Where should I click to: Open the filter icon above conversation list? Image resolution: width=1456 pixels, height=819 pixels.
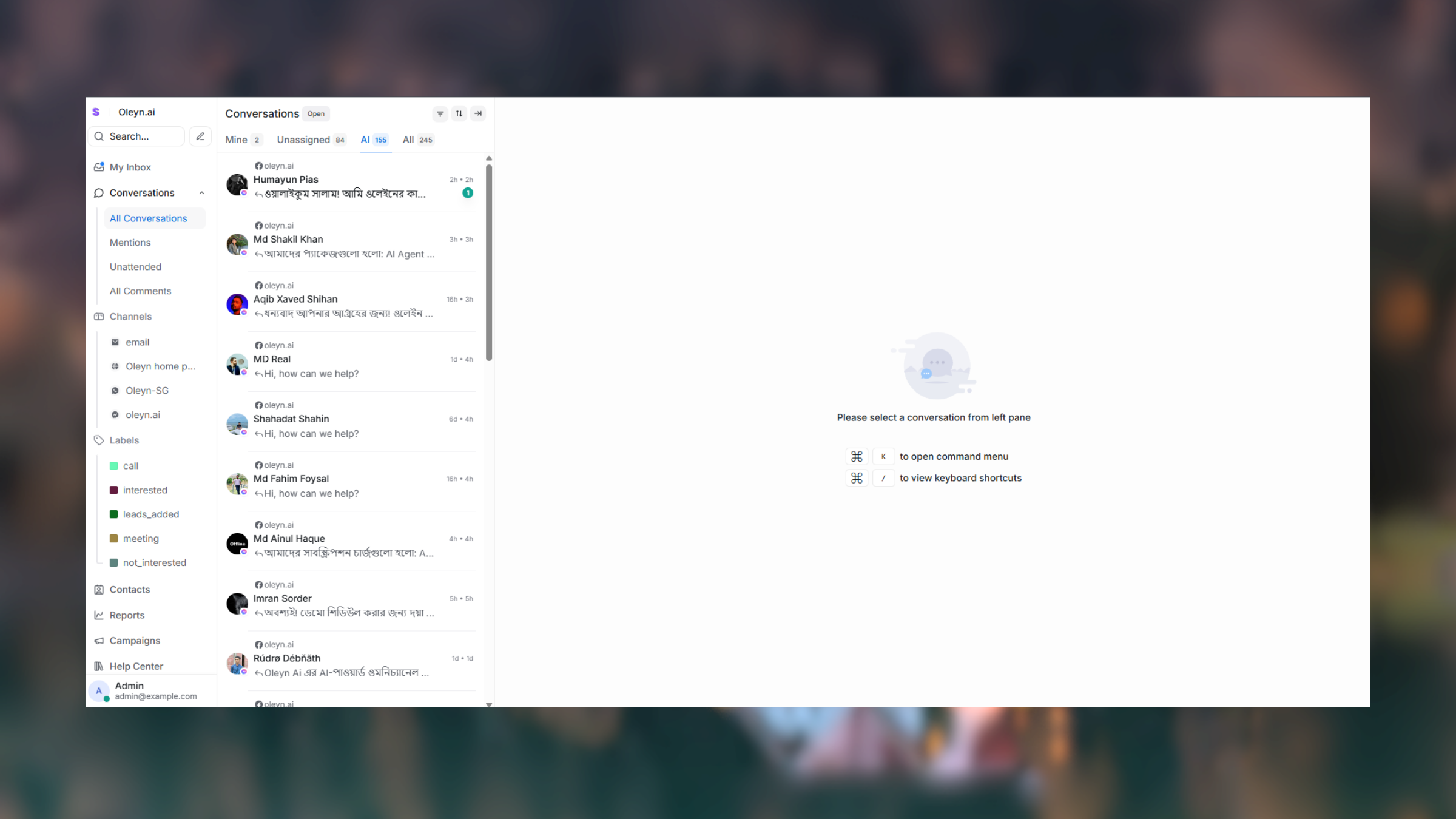coord(440,113)
